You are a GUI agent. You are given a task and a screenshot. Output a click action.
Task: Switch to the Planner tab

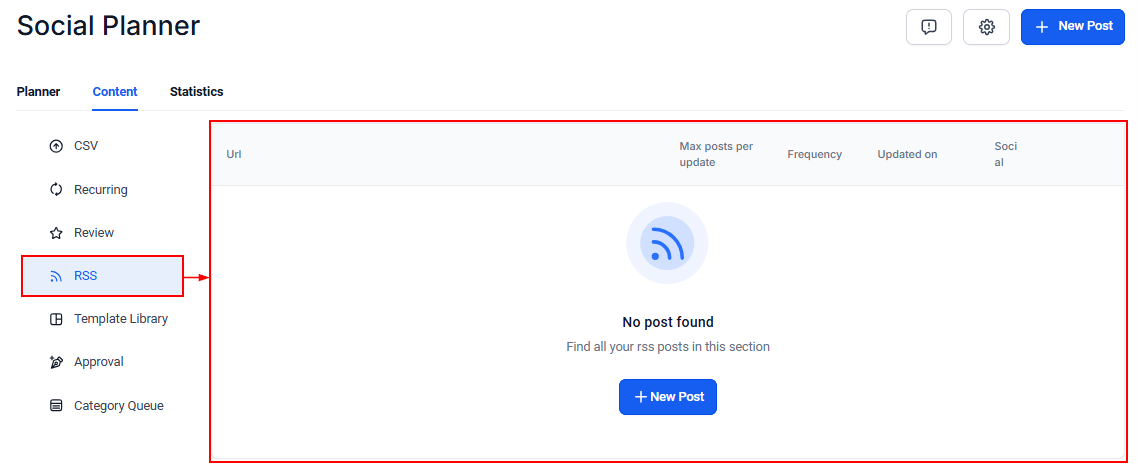(x=38, y=92)
